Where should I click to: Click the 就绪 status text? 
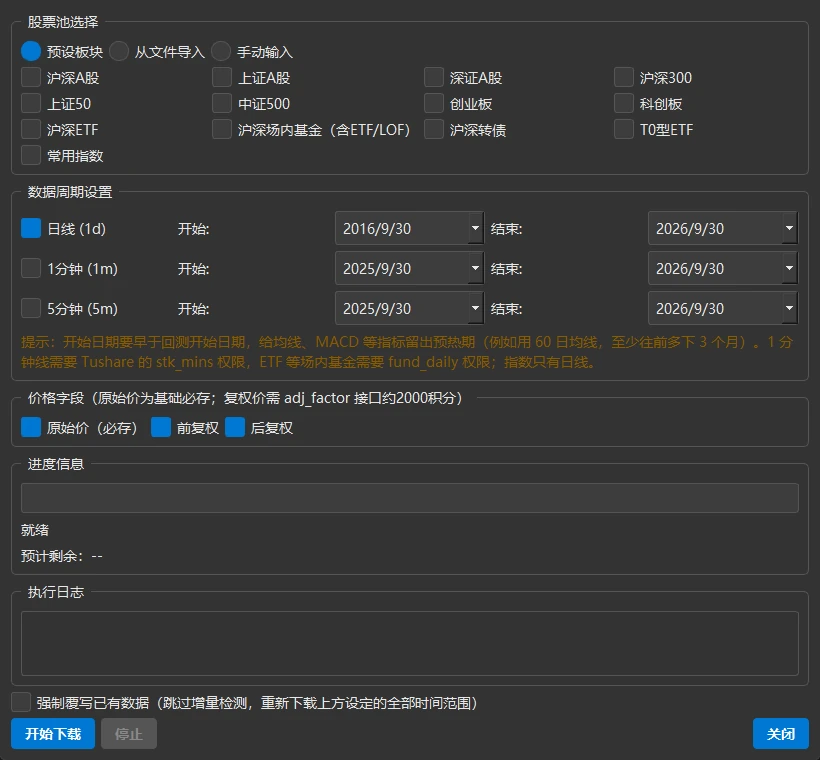(x=35, y=530)
